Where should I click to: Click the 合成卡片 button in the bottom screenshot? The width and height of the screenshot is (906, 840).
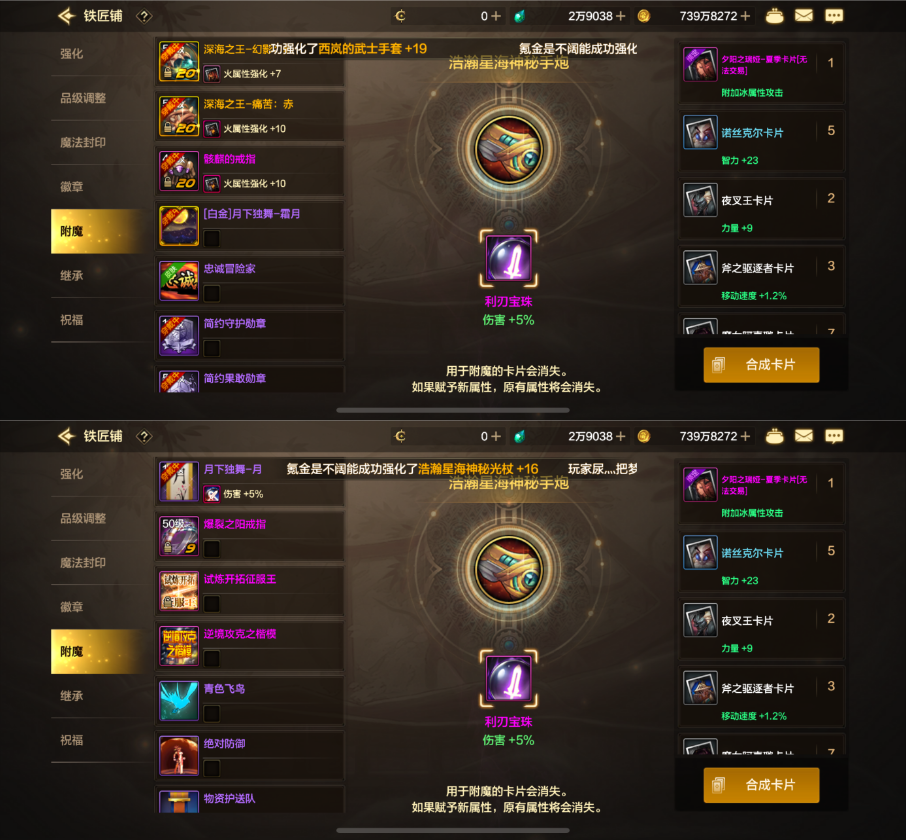761,785
